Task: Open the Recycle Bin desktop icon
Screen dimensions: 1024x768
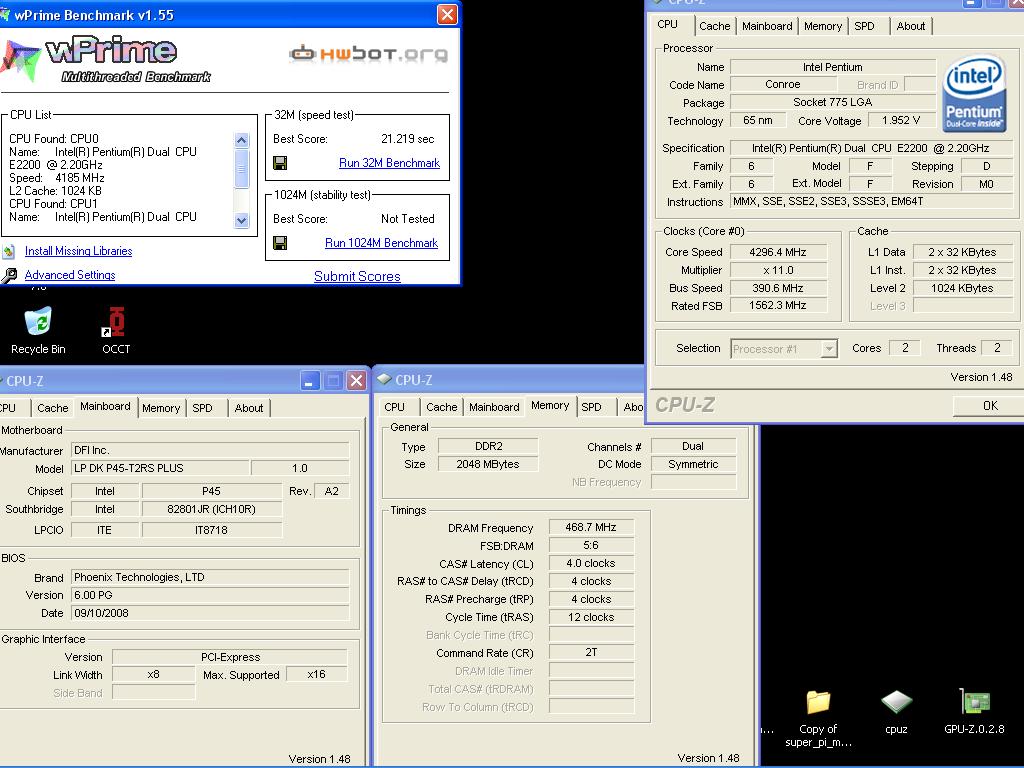Action: tap(38, 330)
